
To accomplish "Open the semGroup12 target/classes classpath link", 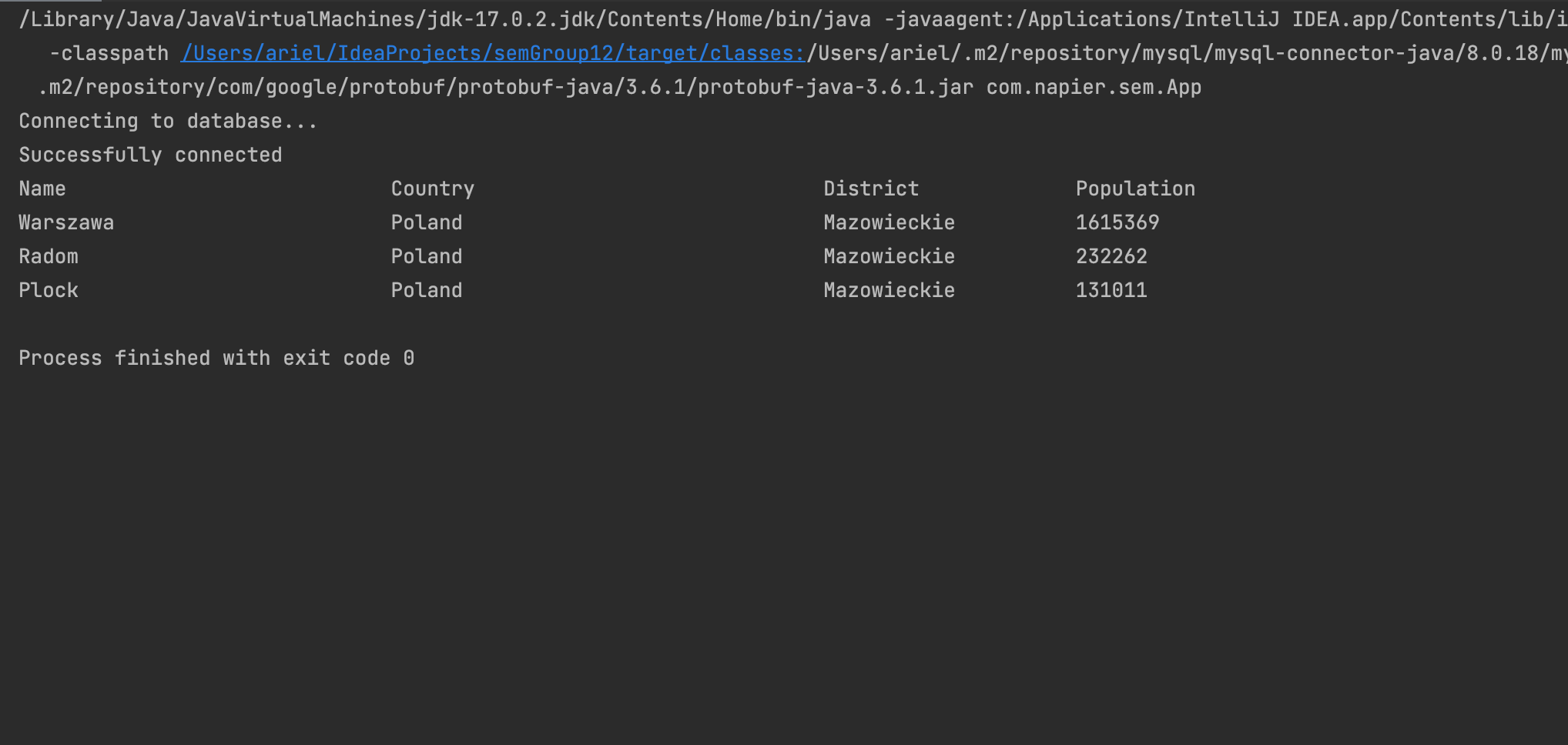I will [x=493, y=53].
